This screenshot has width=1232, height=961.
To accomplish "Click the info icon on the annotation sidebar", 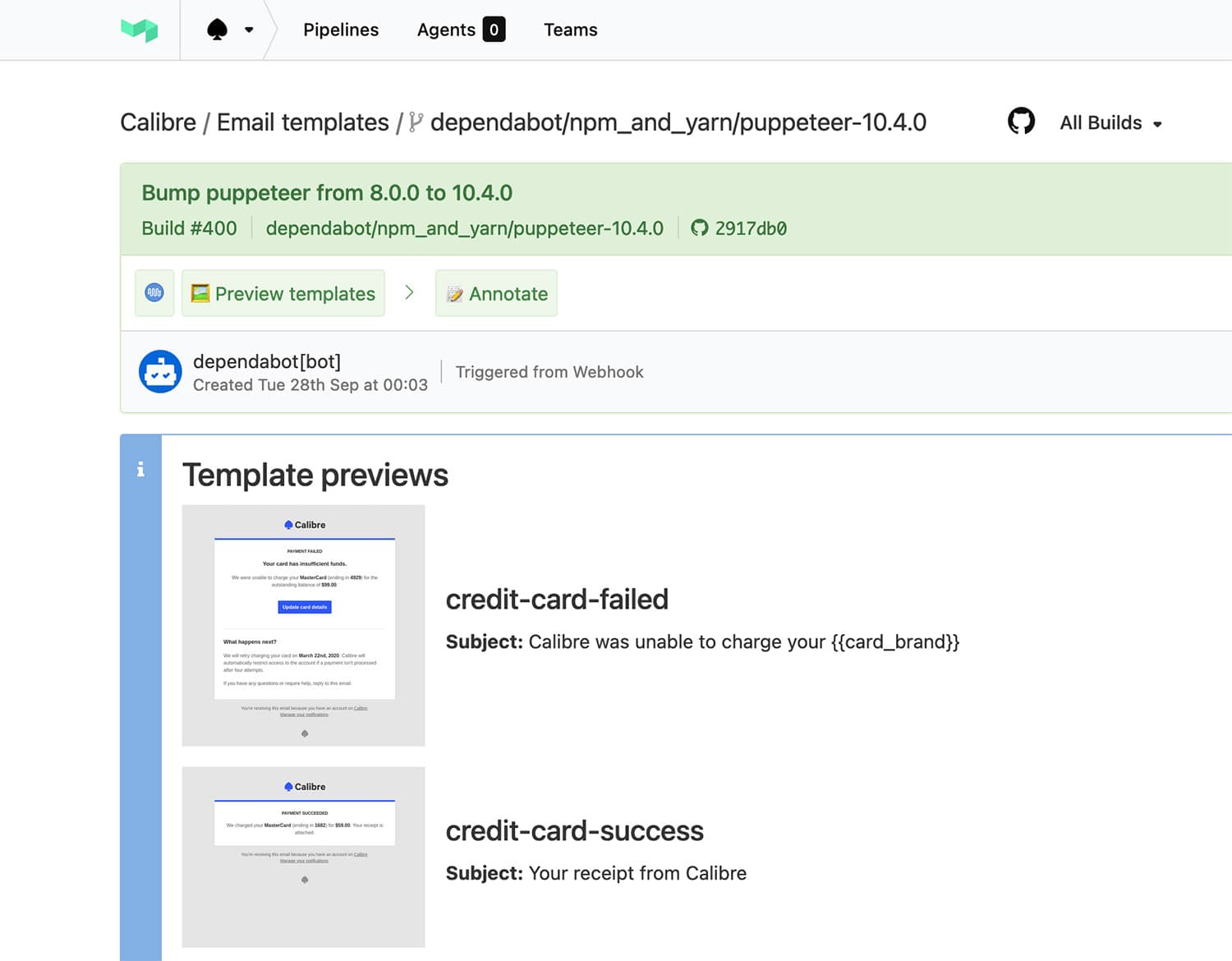I will (x=140, y=469).
